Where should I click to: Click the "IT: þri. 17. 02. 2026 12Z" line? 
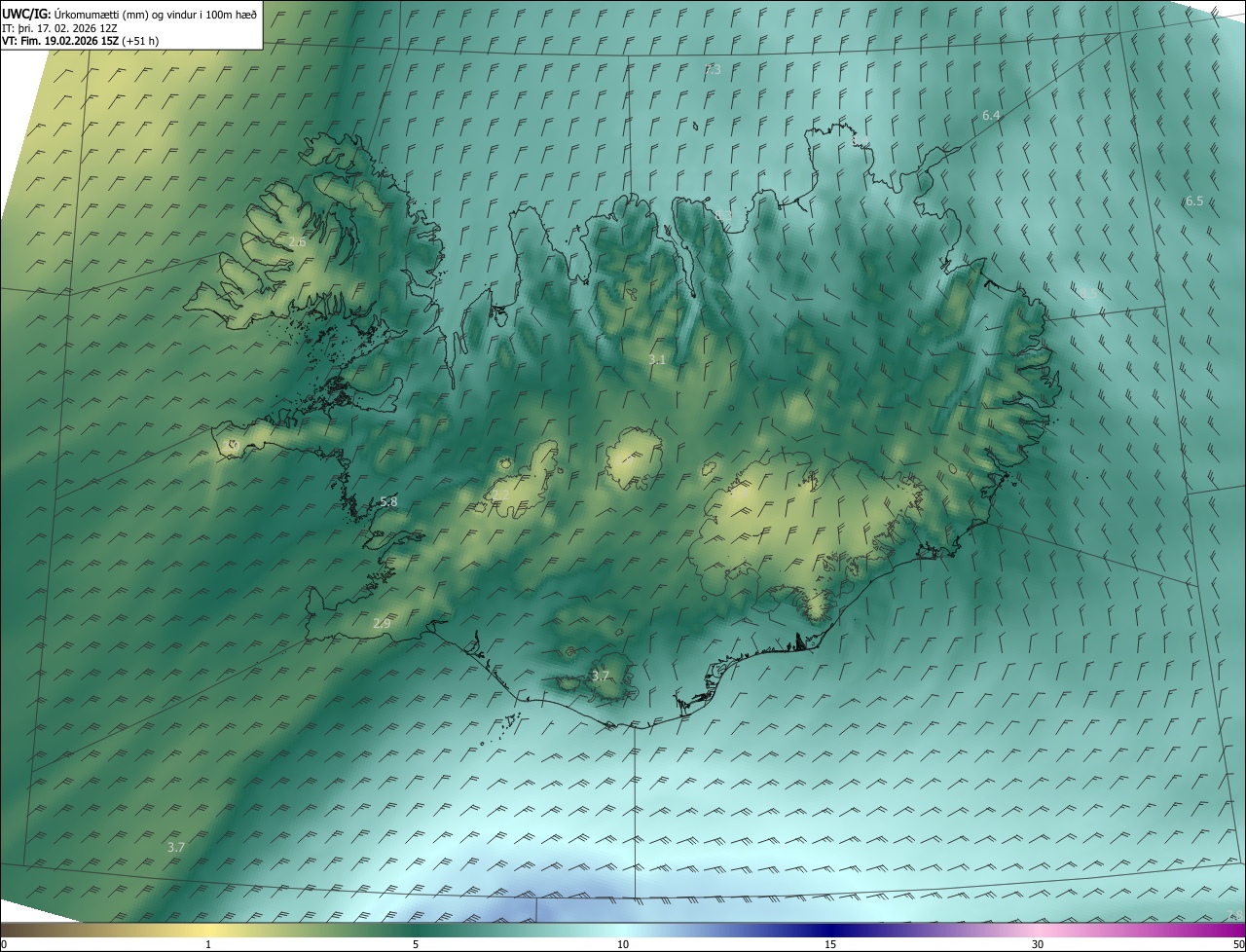[60, 28]
